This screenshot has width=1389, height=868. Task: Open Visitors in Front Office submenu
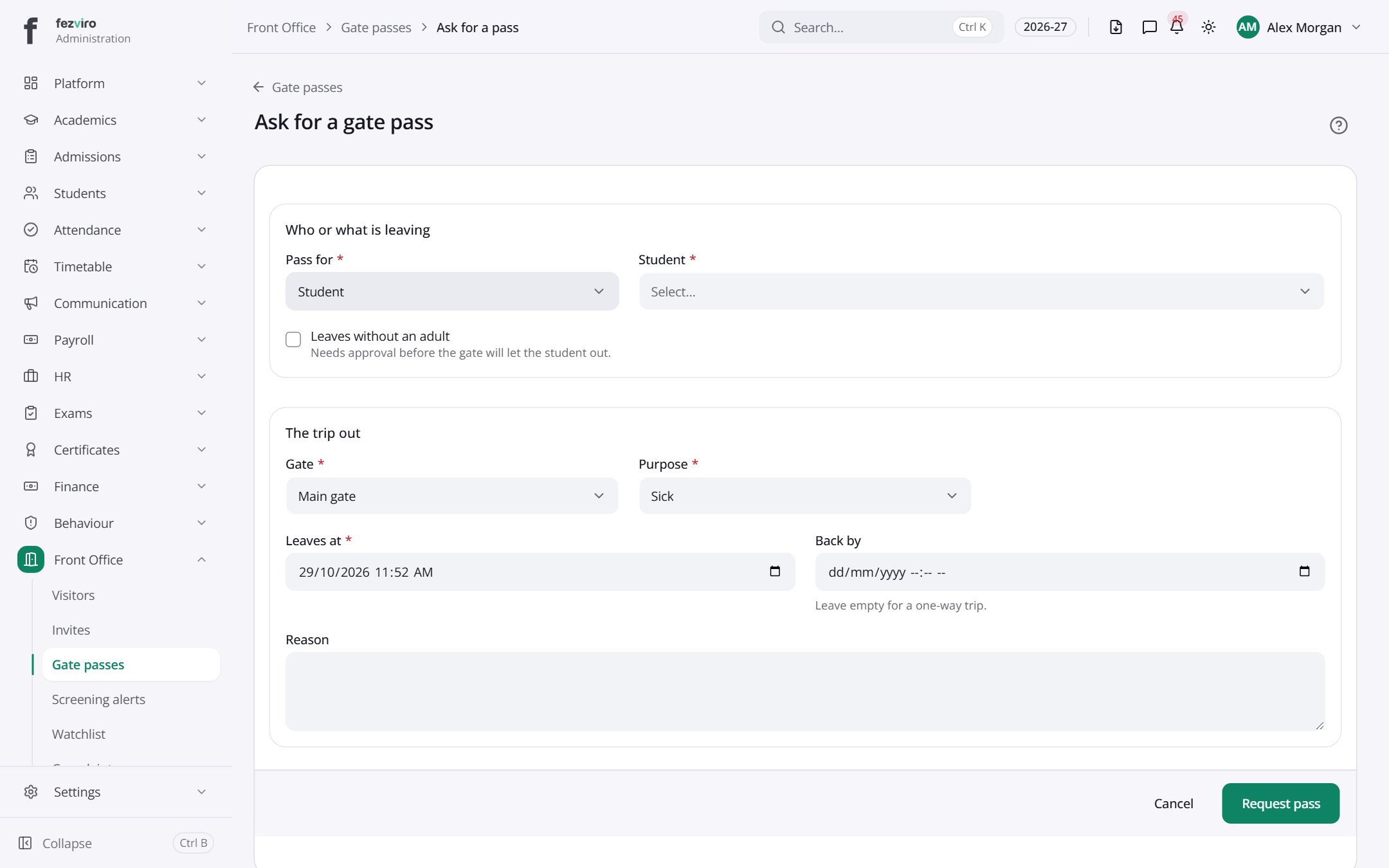[x=73, y=595]
